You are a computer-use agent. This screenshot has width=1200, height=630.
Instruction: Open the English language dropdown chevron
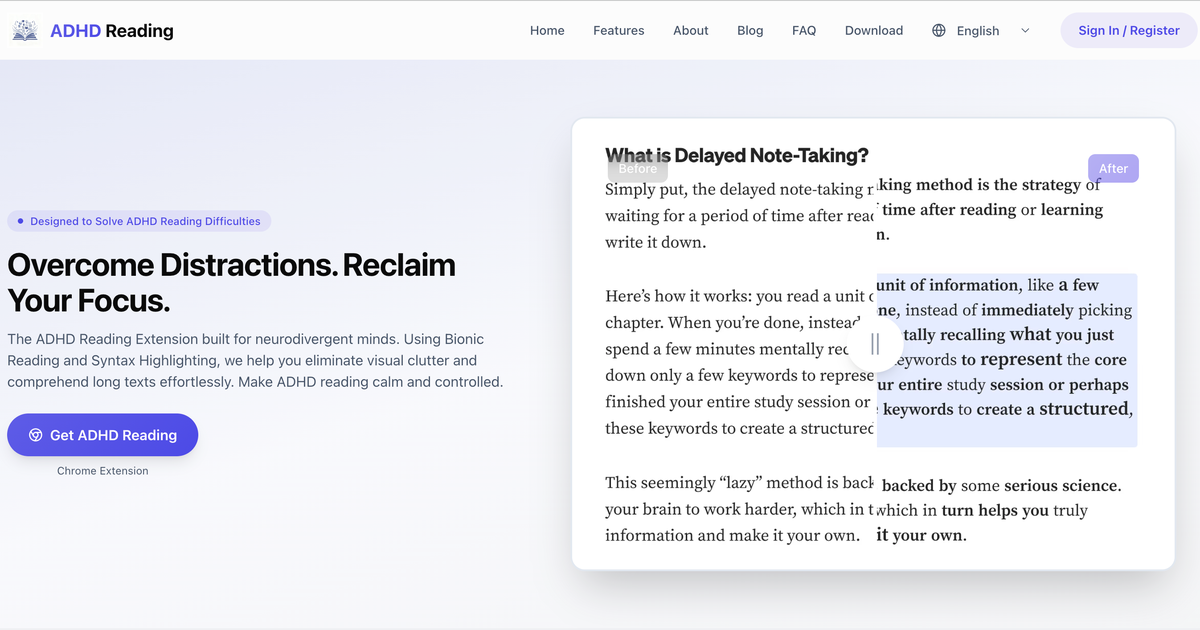1024,30
